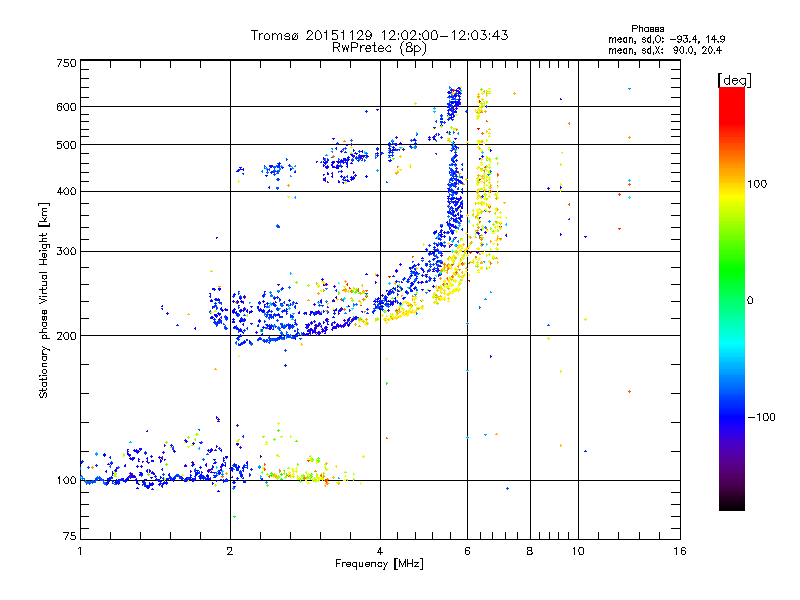800x600 pixels.
Task: Click the plot title 'Tromsø 20151129 12:02:00-12:03:43'
Action: click(379, 35)
